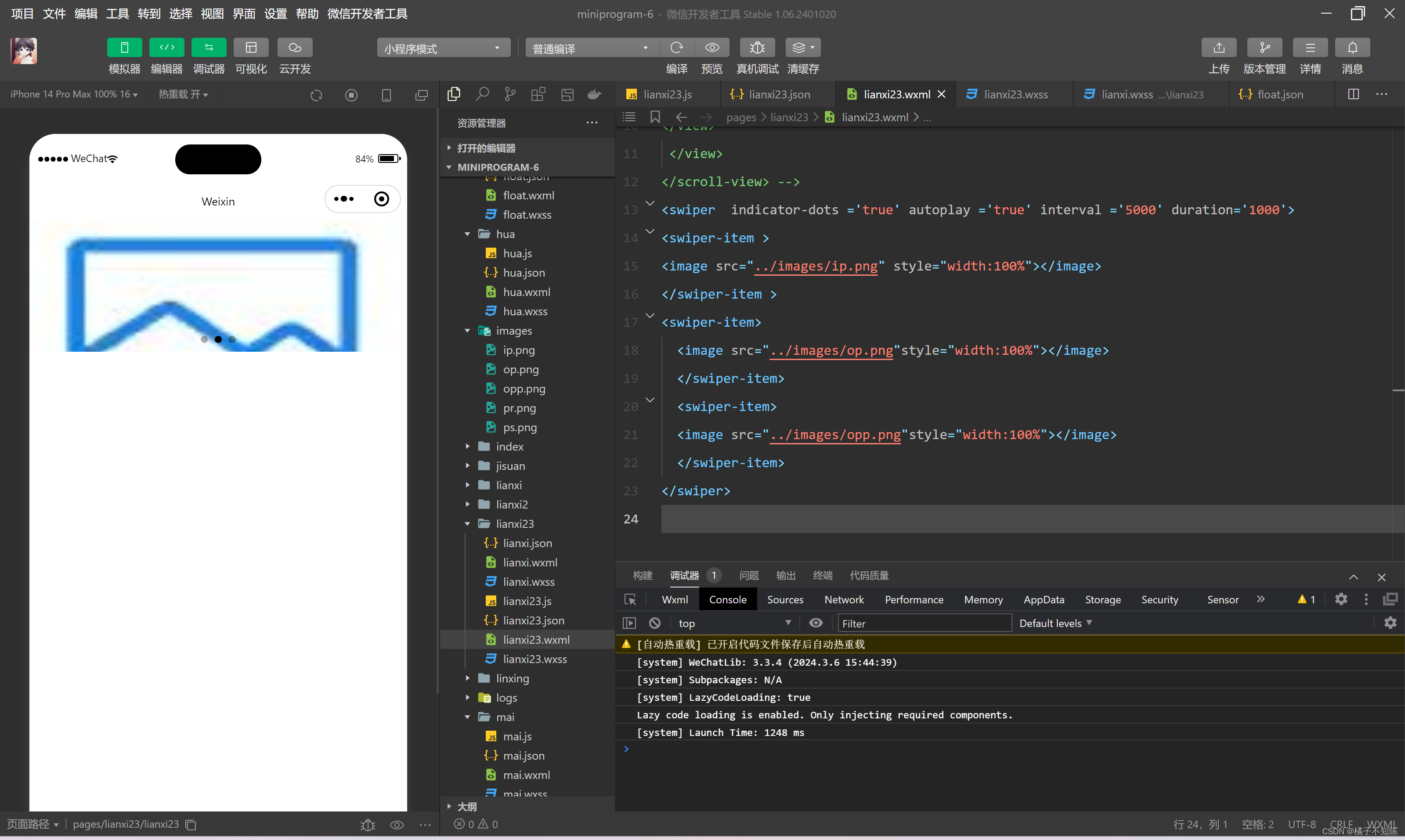The image size is (1405, 840).
Task: Open the clear cache (清缓存) menu
Action: [x=803, y=47]
